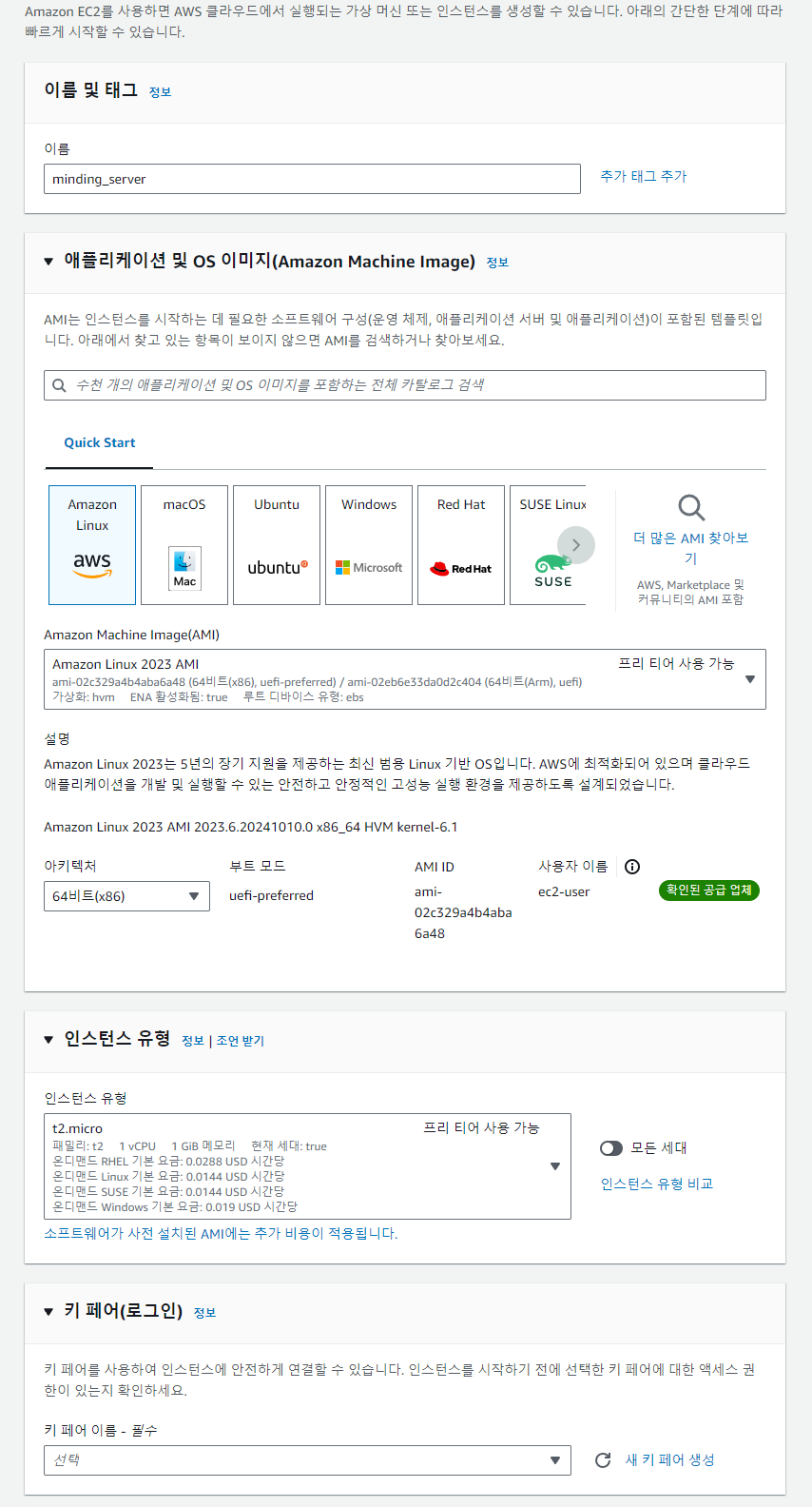Click the aws logo icon
Image resolution: width=812 pixels, height=1507 pixels.
(x=92, y=565)
